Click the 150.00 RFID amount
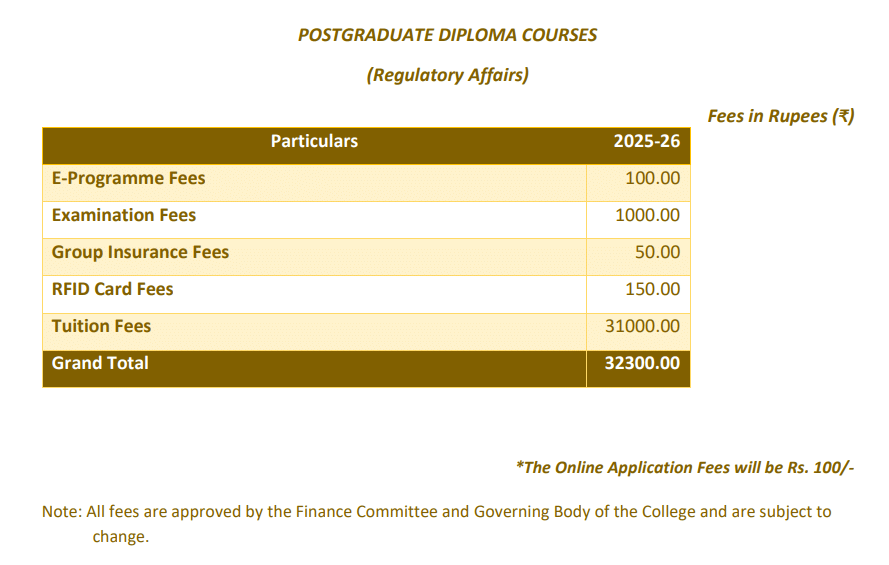This screenshot has width=889, height=565. pyautogui.click(x=652, y=290)
